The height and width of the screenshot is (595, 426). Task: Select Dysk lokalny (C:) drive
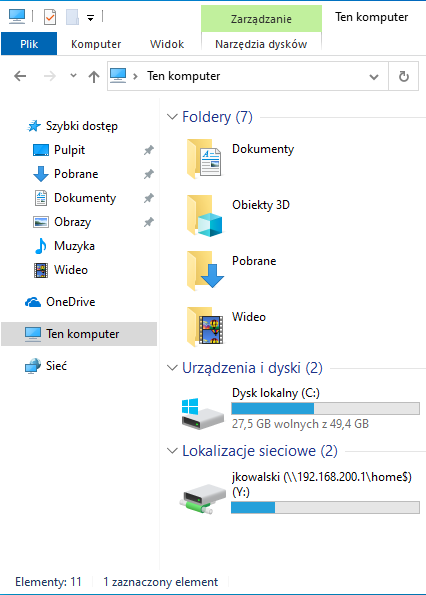(300, 412)
